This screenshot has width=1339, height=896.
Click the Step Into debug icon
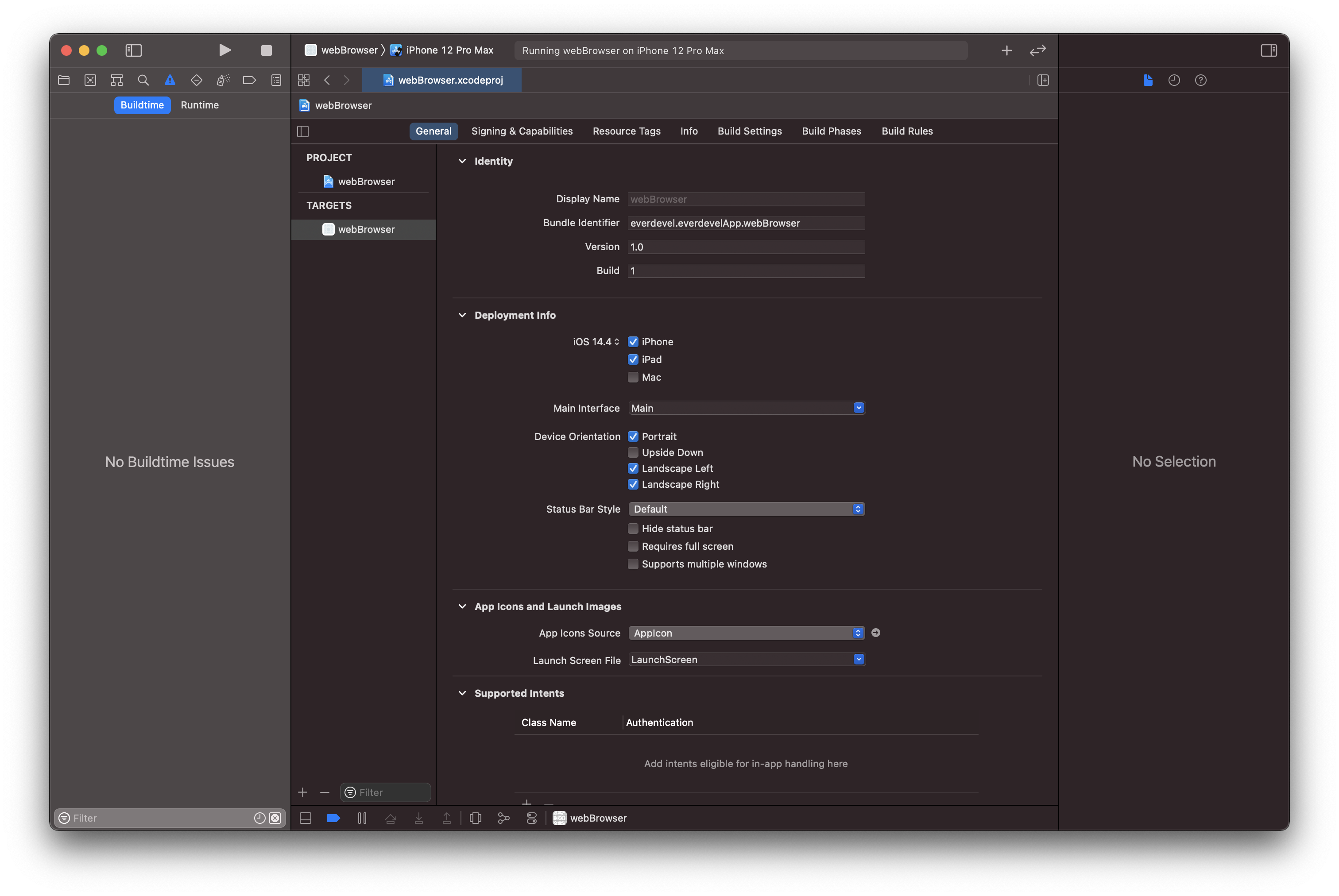(418, 818)
